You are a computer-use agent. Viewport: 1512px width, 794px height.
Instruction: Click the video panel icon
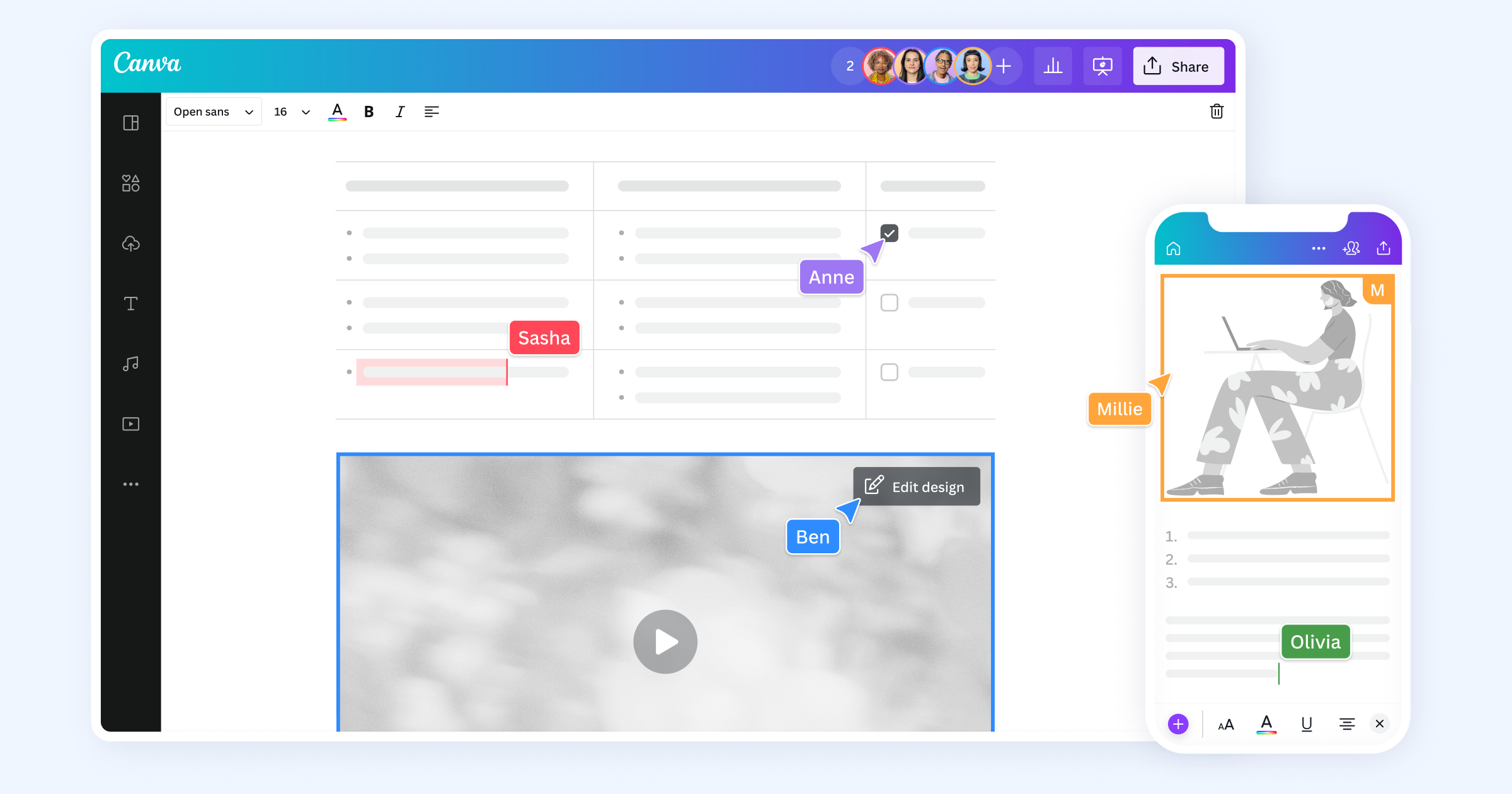coord(131,423)
